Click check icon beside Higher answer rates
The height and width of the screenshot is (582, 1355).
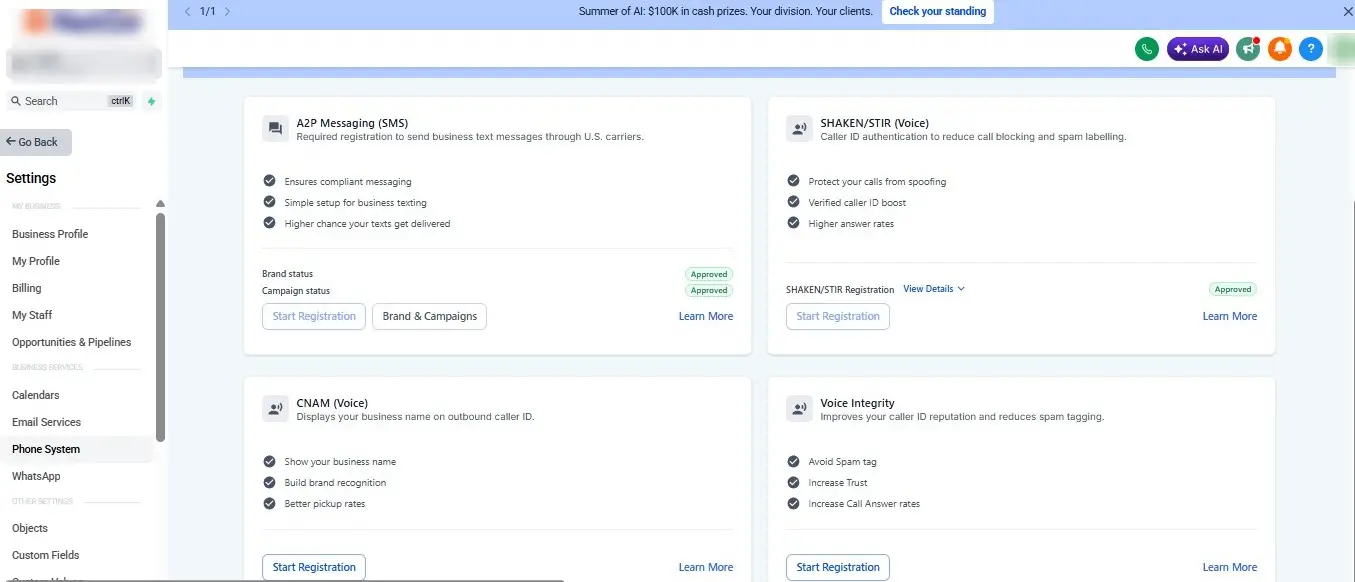(x=793, y=223)
